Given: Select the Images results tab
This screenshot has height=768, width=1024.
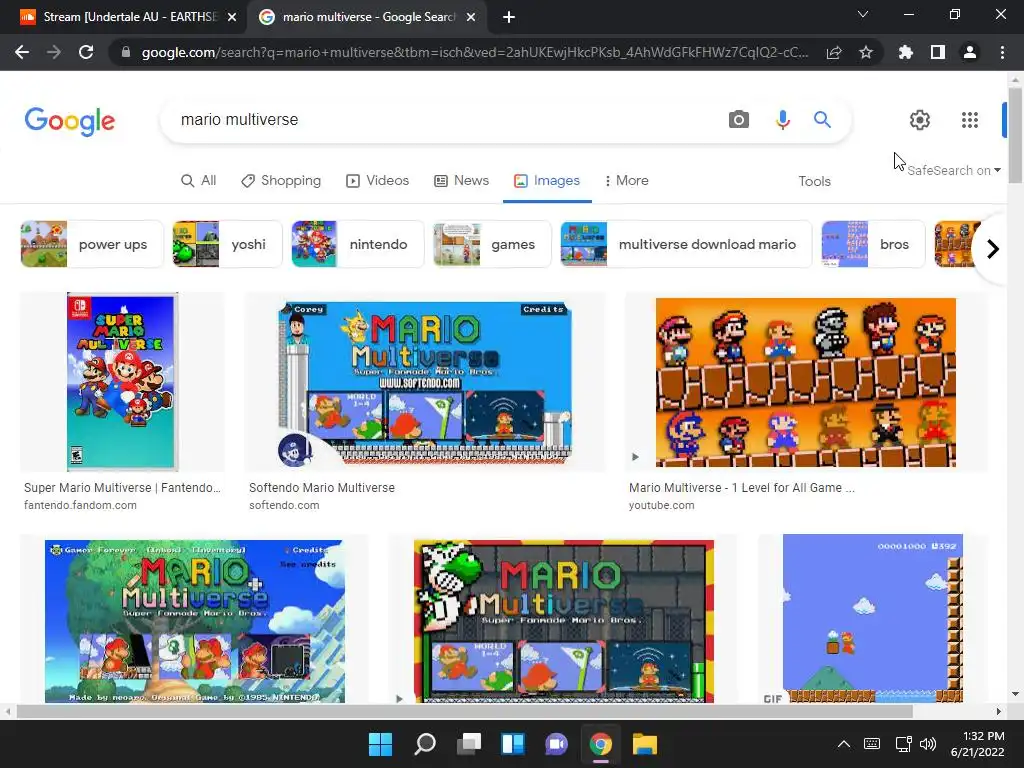Looking at the screenshot, I should [x=547, y=181].
